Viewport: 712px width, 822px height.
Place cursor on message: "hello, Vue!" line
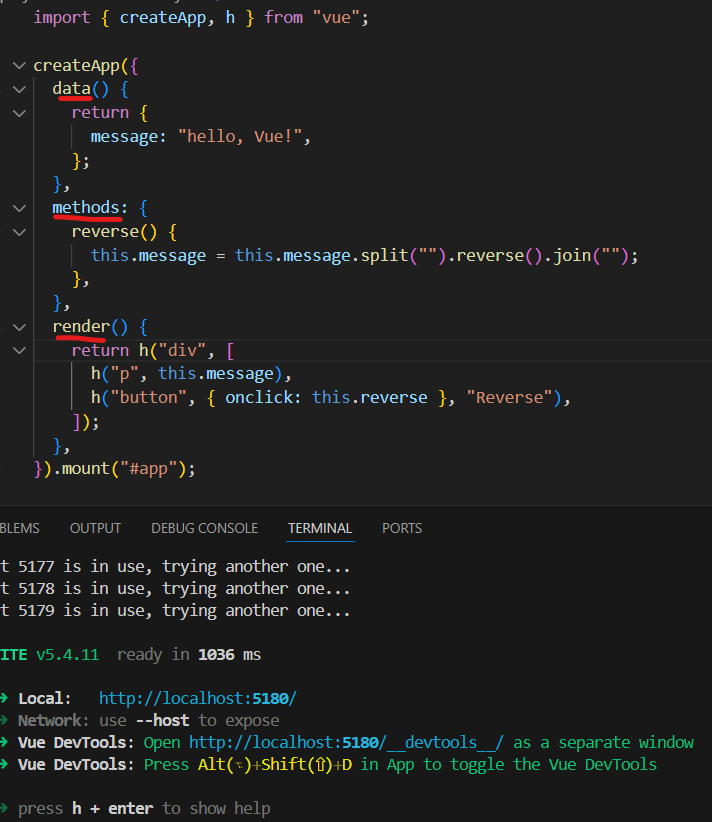point(201,137)
